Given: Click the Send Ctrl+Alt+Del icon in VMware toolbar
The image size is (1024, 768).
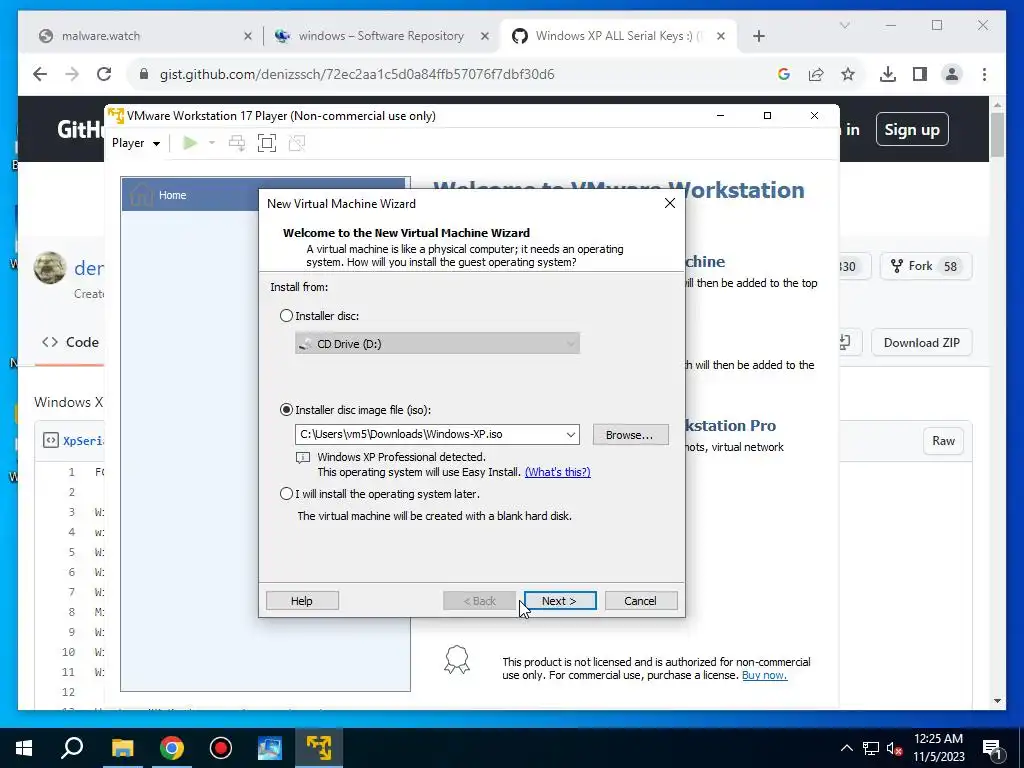Looking at the screenshot, I should 237,143.
